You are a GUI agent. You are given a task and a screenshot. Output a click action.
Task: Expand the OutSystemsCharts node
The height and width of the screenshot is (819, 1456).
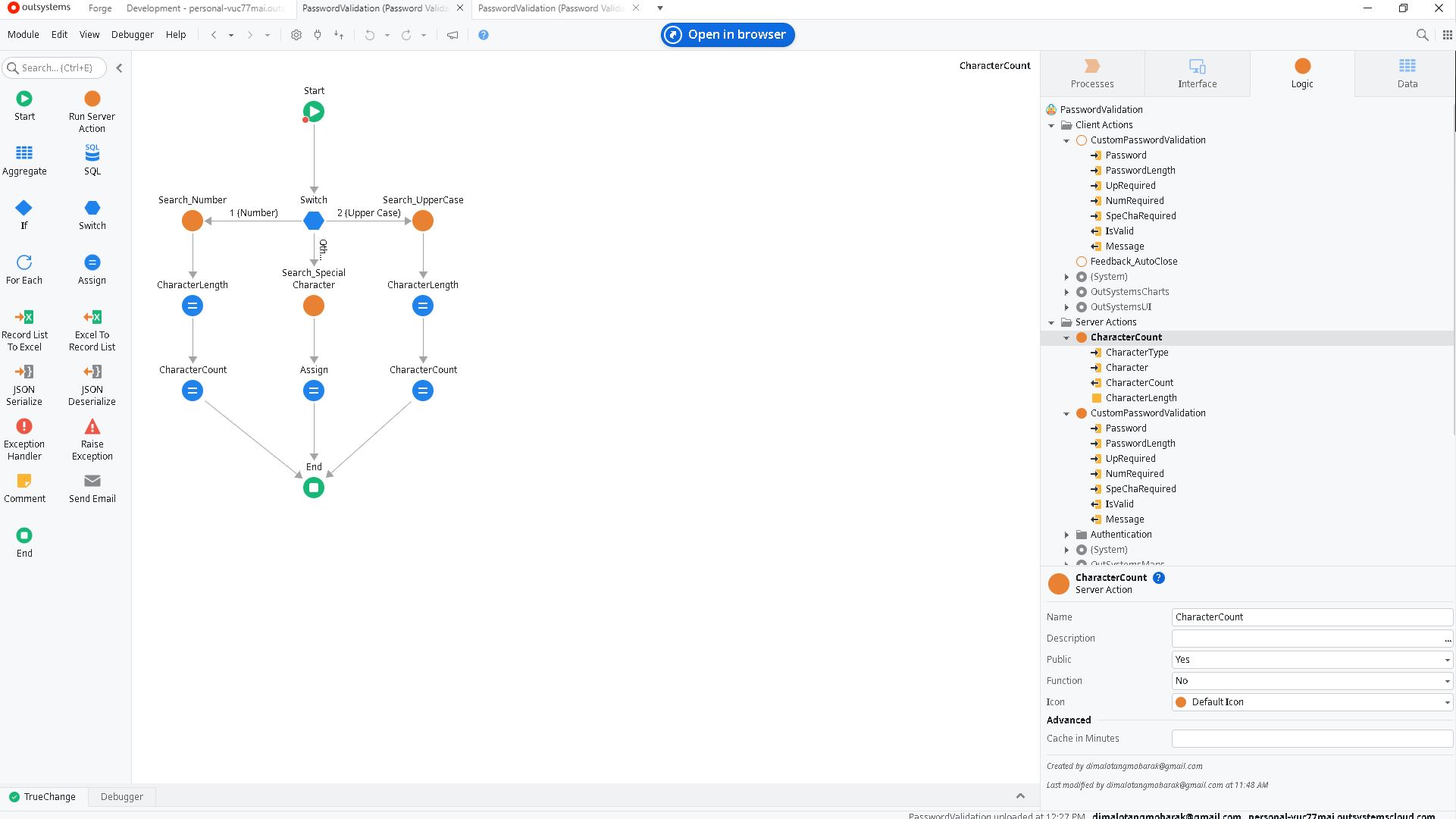pos(1066,292)
